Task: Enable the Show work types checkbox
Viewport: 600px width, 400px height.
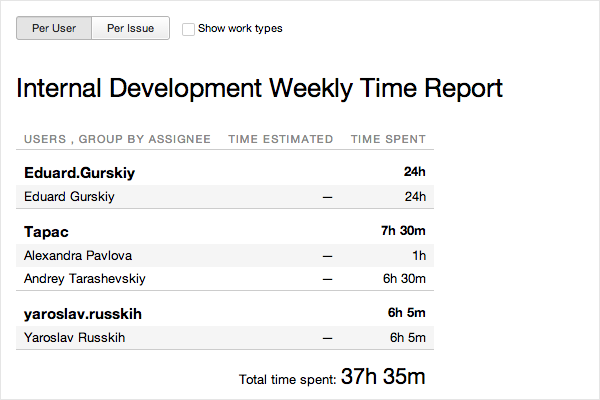Action: (x=188, y=29)
